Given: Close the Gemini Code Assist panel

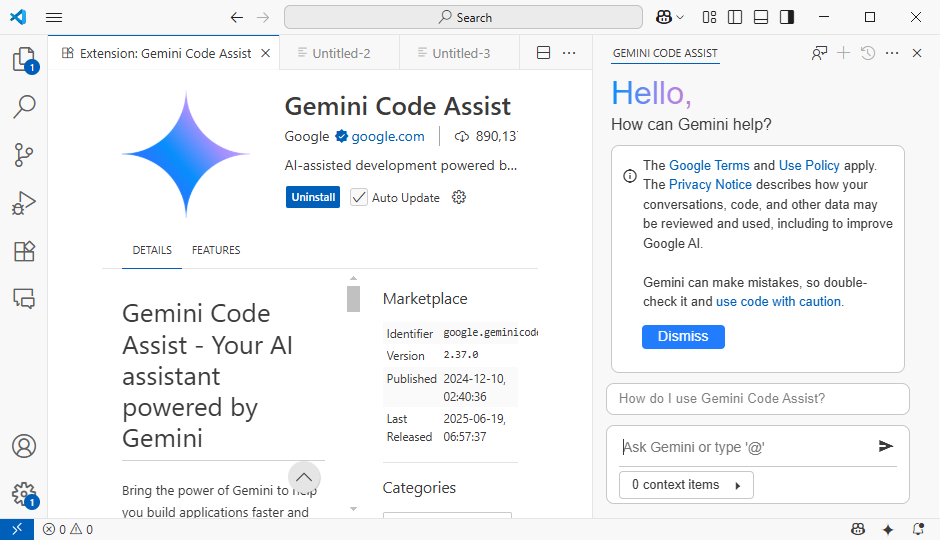Looking at the screenshot, I should [x=917, y=53].
